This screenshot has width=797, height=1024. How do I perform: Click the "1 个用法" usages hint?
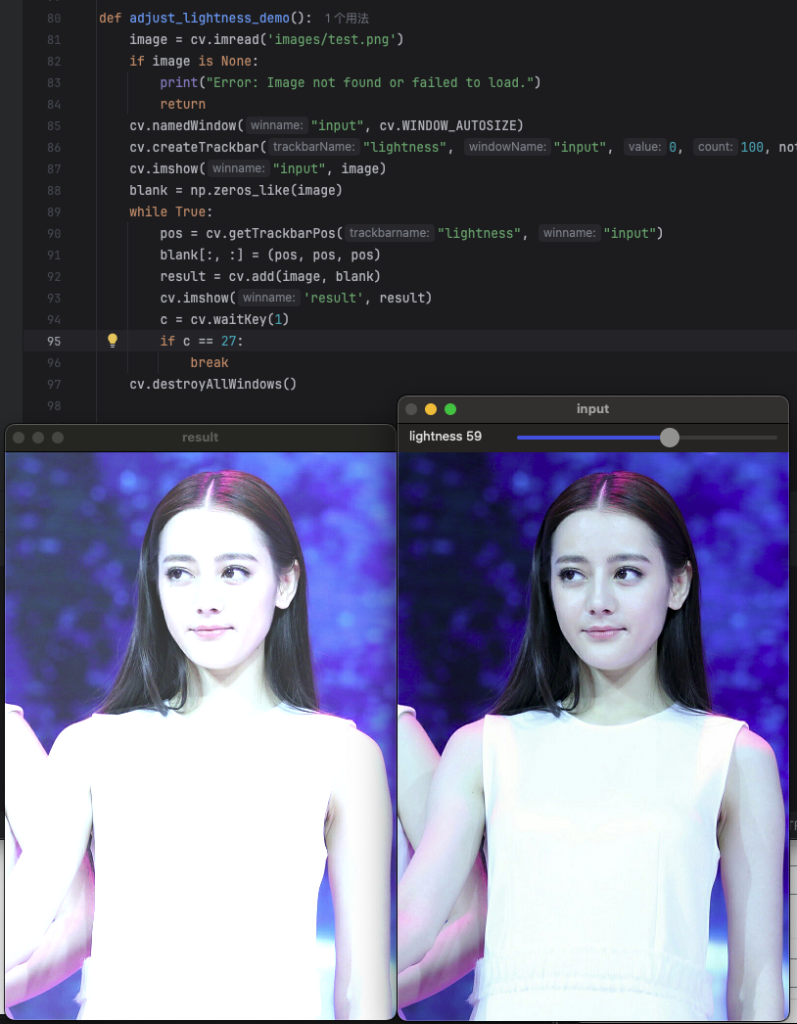[346, 18]
